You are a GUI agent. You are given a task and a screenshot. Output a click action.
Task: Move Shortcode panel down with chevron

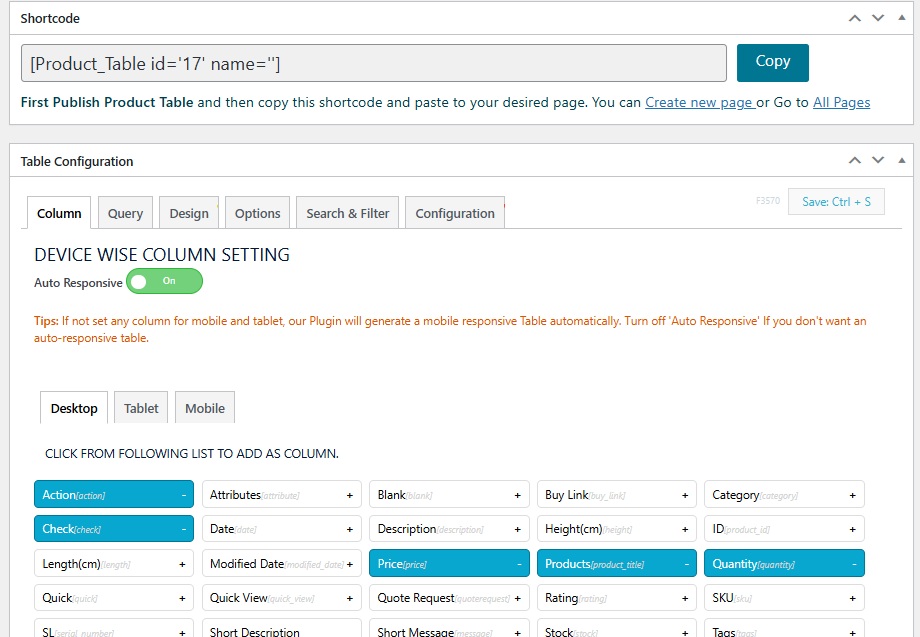click(878, 18)
